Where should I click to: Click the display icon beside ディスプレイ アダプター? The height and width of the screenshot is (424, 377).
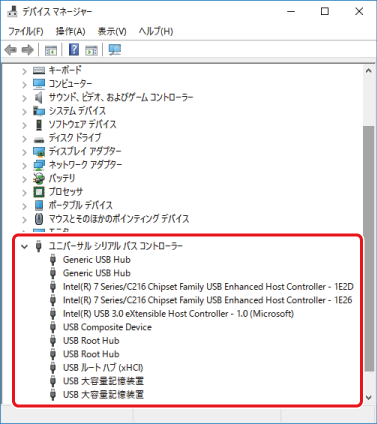39,152
